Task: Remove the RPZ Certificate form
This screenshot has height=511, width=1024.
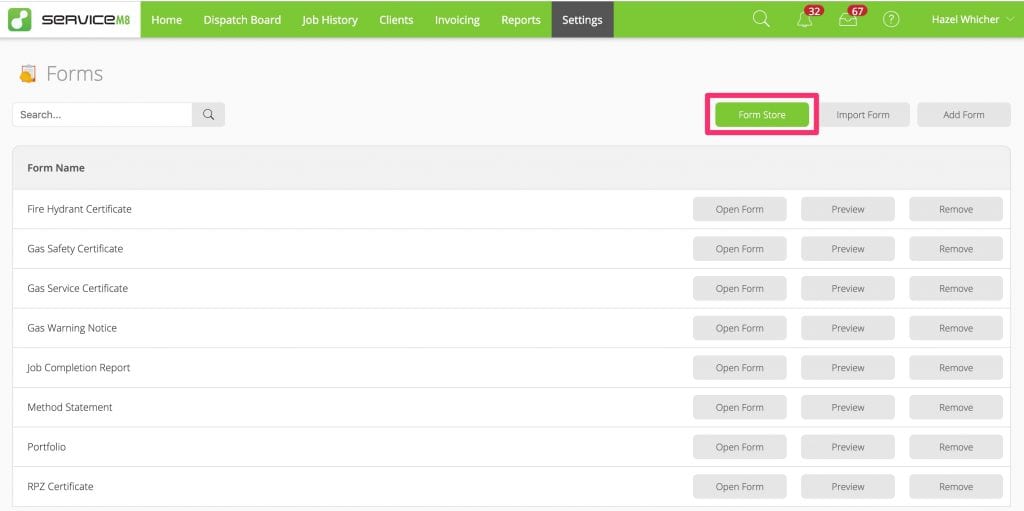Action: (x=955, y=487)
